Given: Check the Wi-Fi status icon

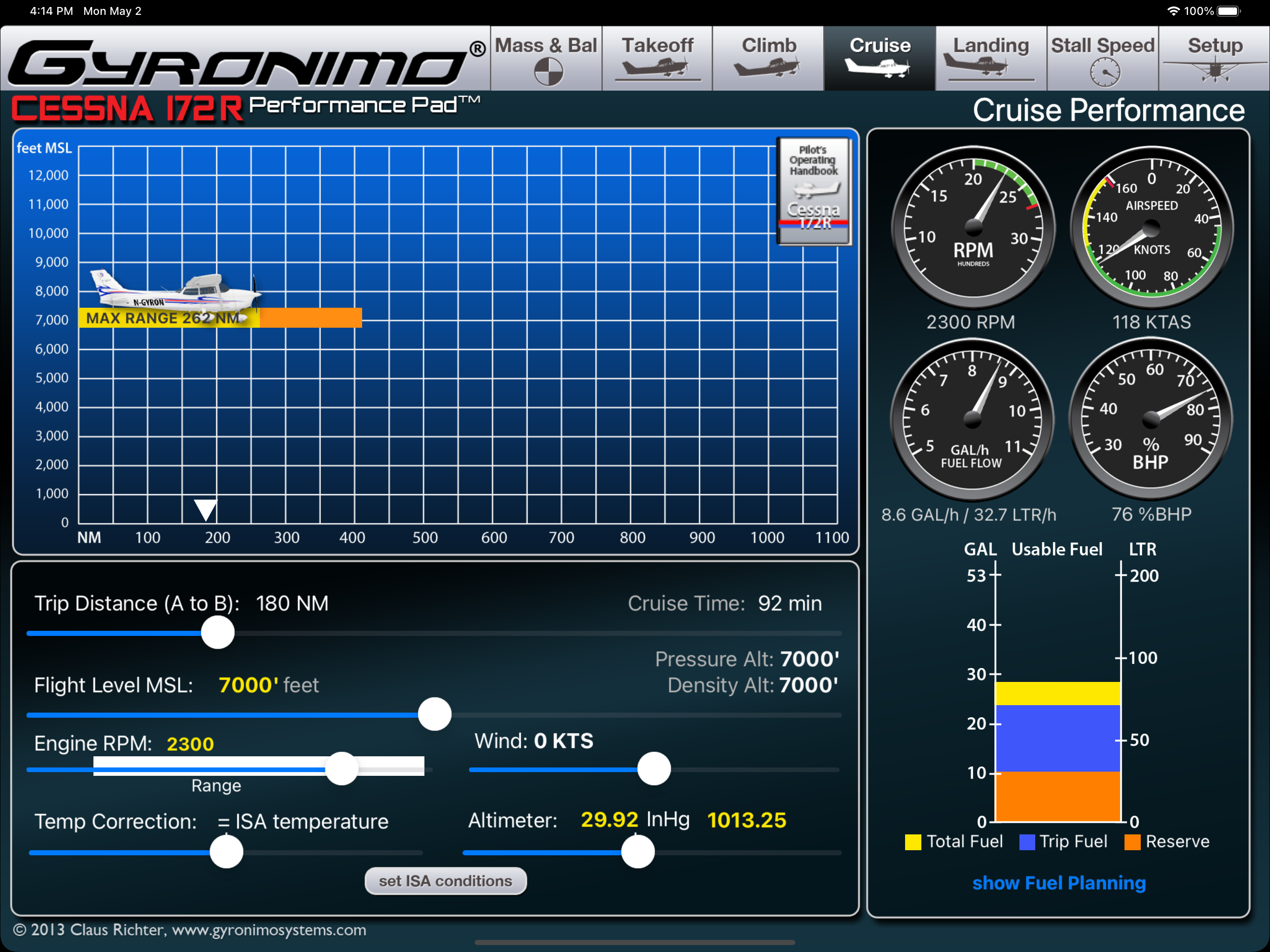Looking at the screenshot, I should (x=1174, y=11).
